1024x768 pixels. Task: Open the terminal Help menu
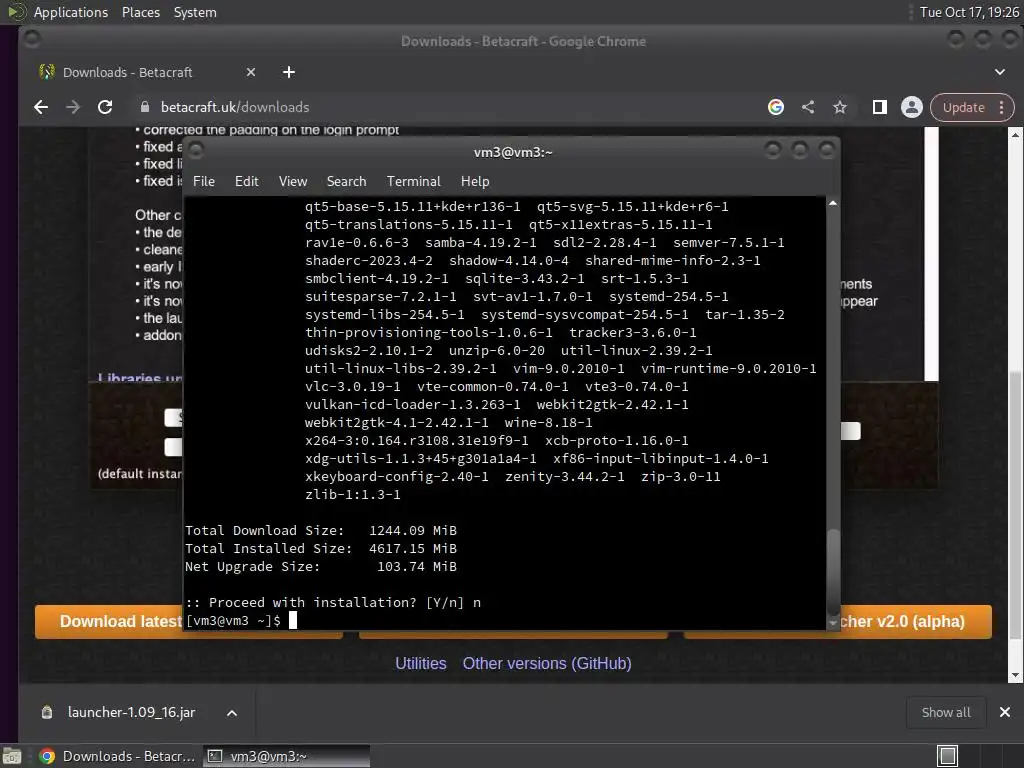(475, 182)
